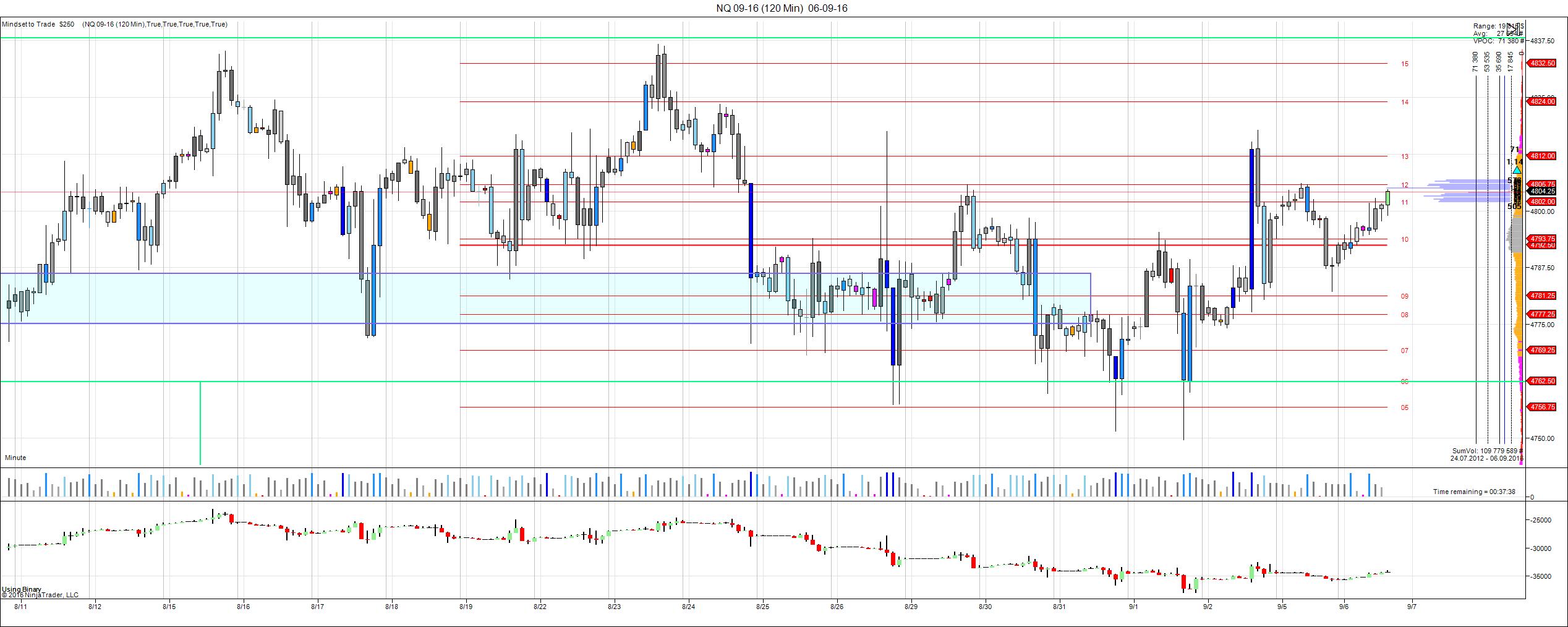This screenshot has width=1568, height=627.
Task: Click the 'Minute' label in the price panel
Action: point(15,458)
